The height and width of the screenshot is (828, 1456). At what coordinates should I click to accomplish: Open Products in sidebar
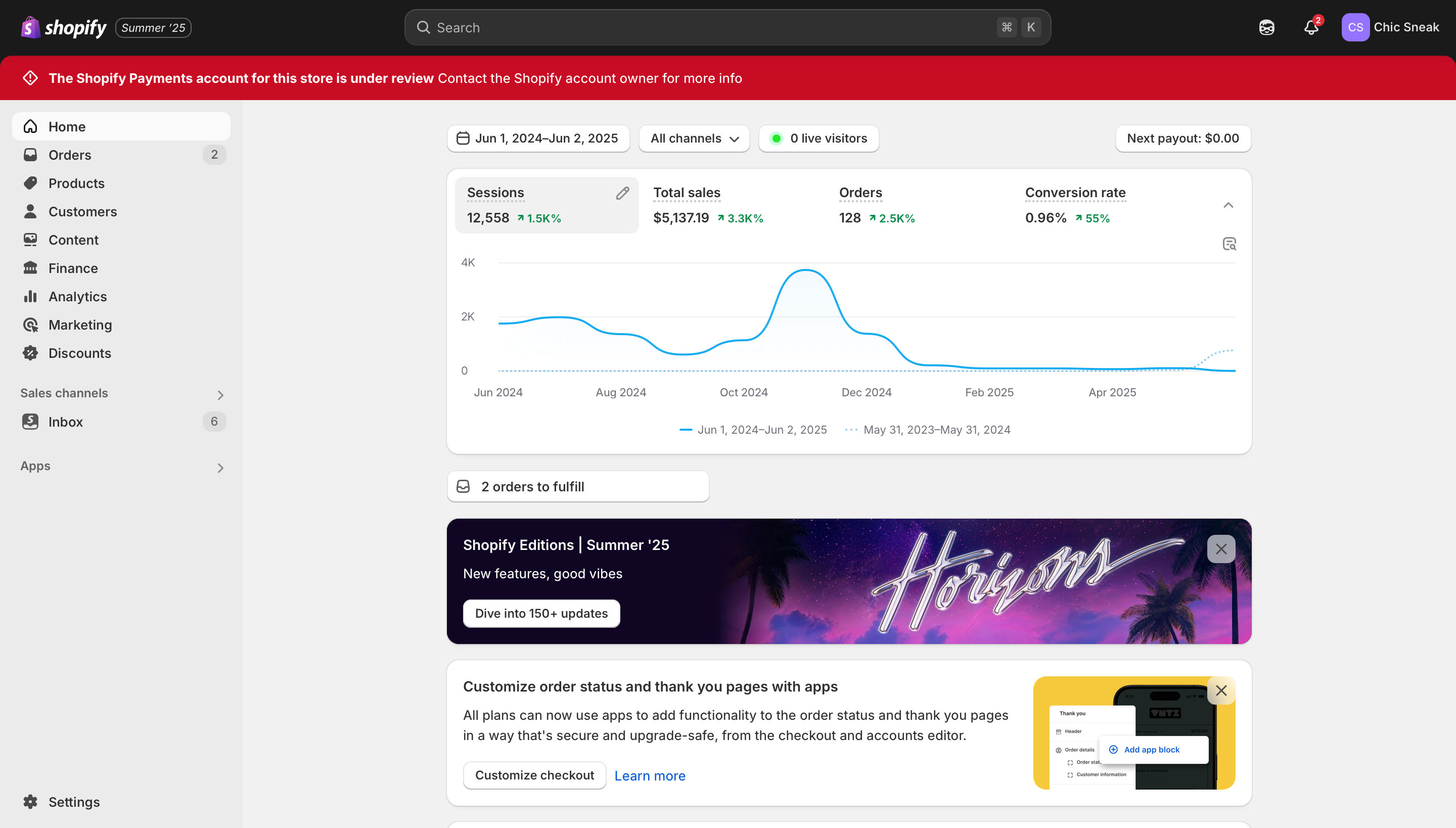click(121, 183)
